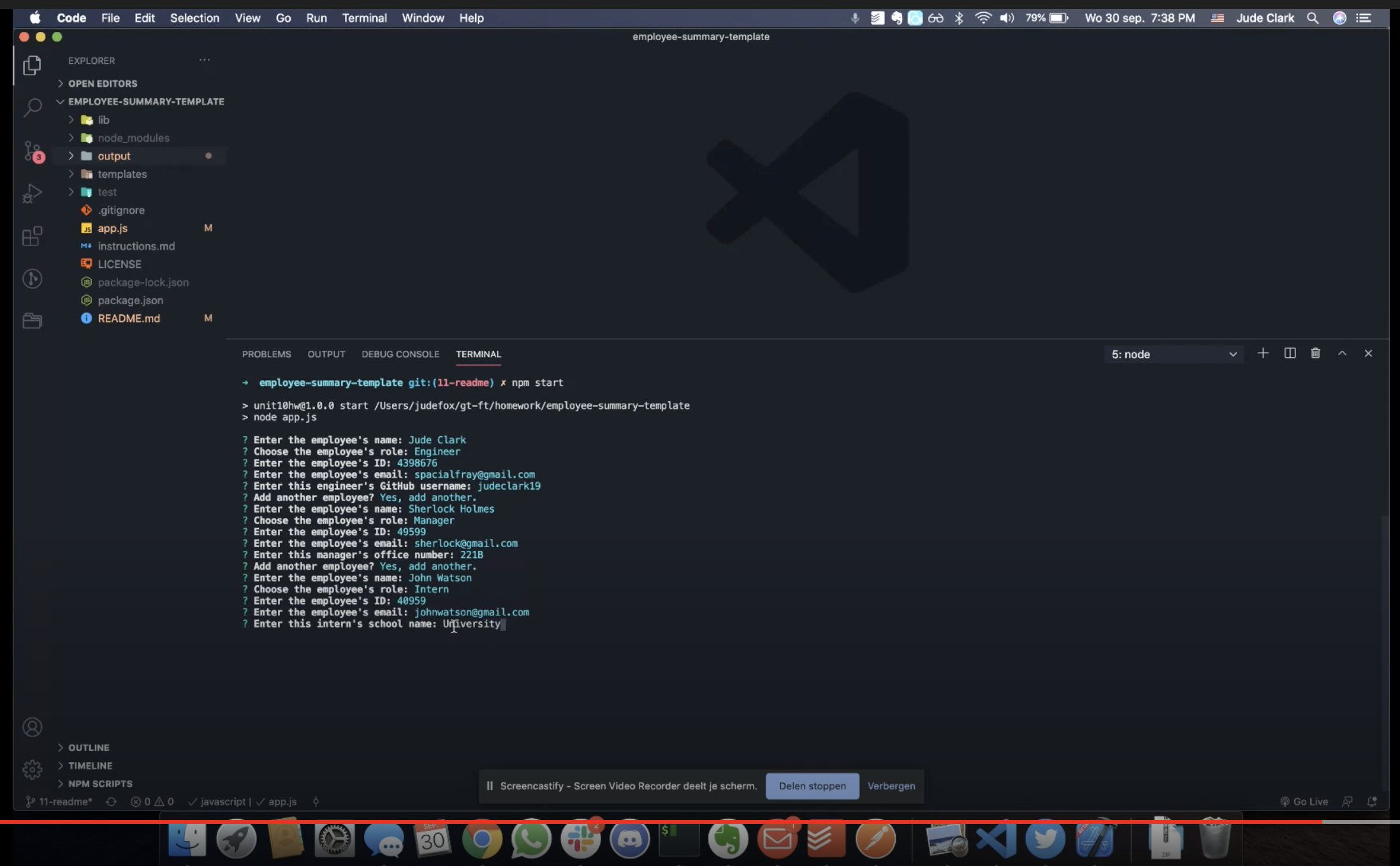The image size is (1400, 866).
Task: Expand the OUTLINE section
Action: coord(89,747)
